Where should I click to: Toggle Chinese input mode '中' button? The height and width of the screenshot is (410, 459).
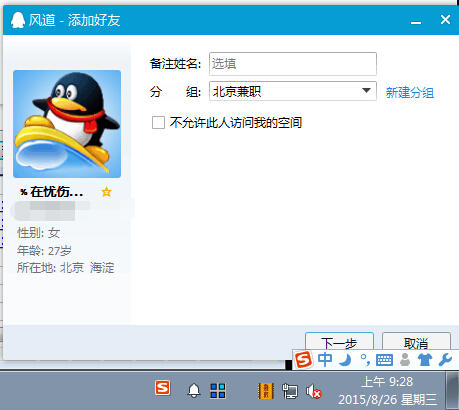tap(325, 360)
